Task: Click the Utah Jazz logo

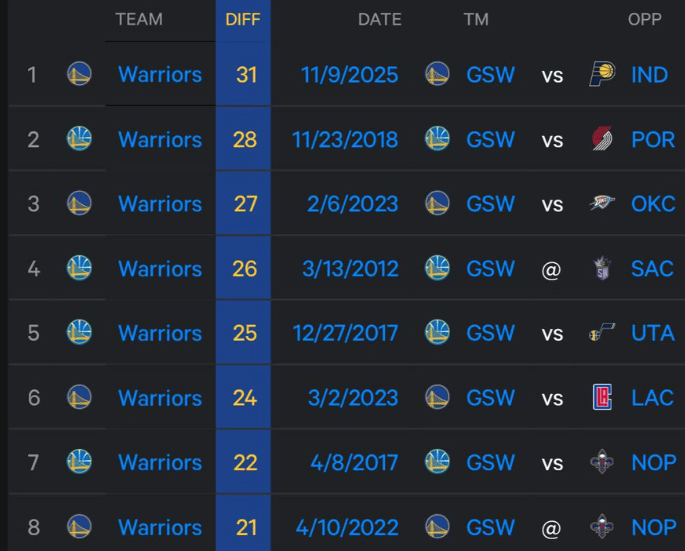Action: 602,333
